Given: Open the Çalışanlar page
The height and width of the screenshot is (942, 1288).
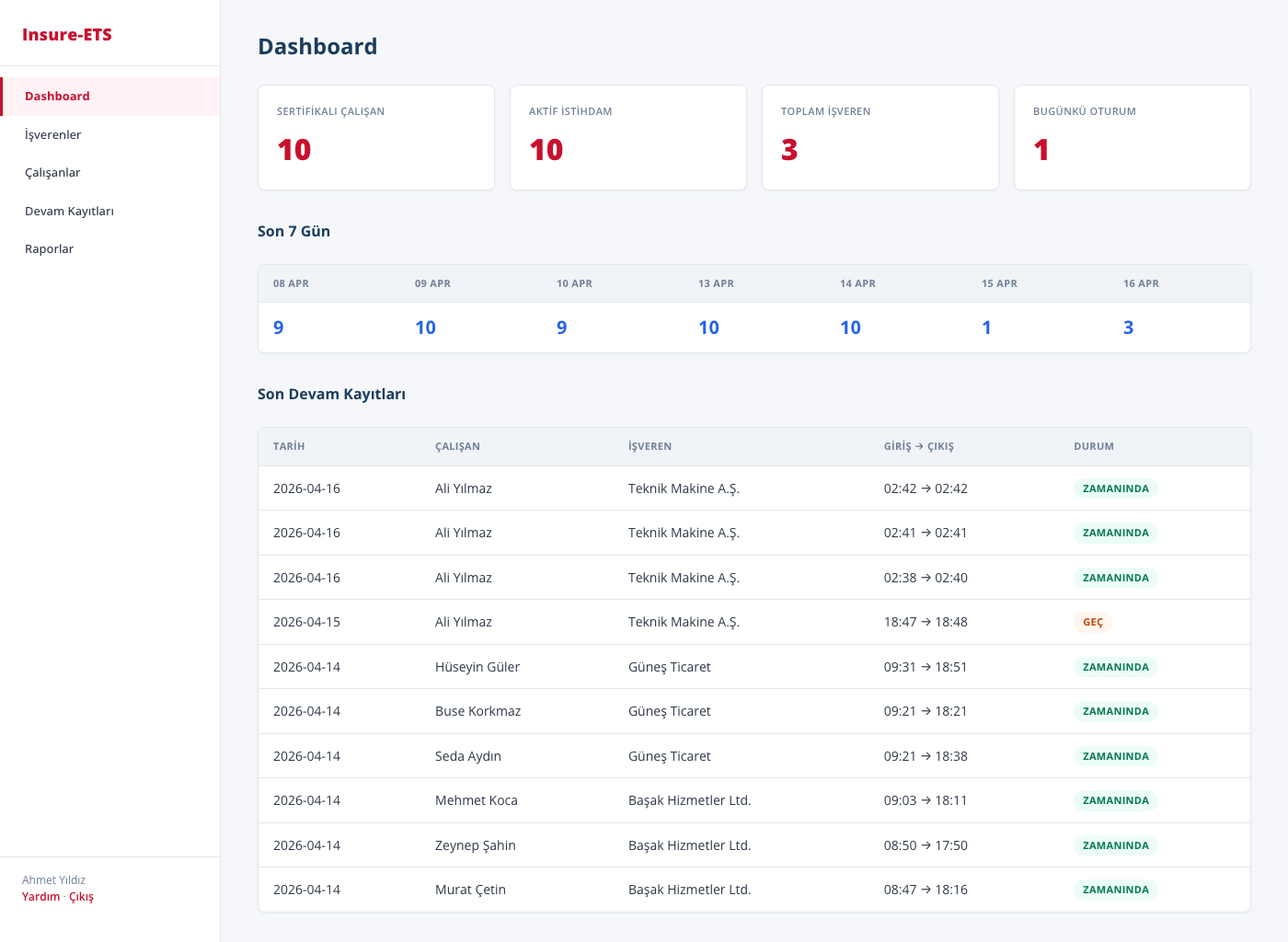Looking at the screenshot, I should (x=52, y=173).
